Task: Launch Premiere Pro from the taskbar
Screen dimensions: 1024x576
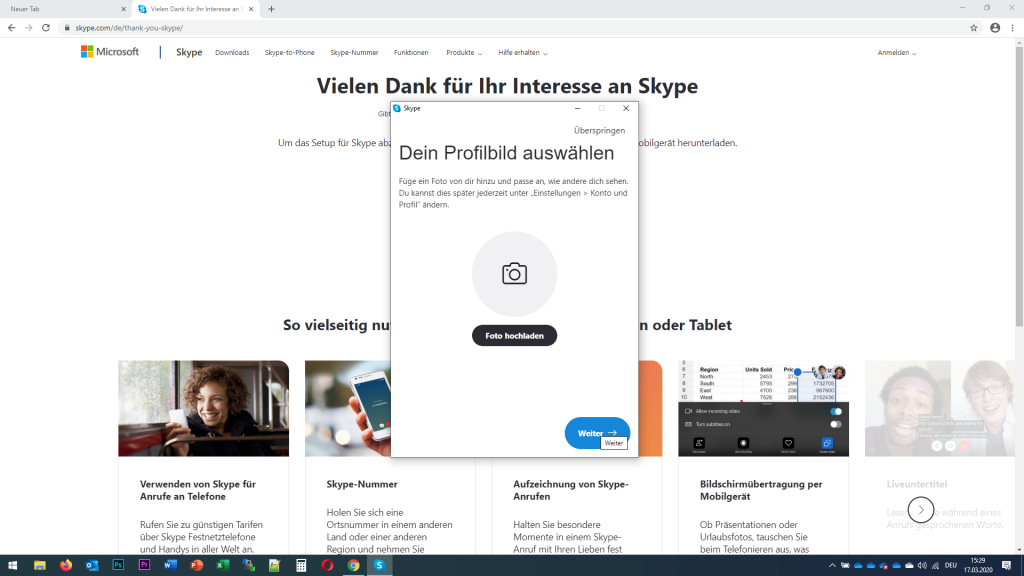Action: (x=144, y=566)
